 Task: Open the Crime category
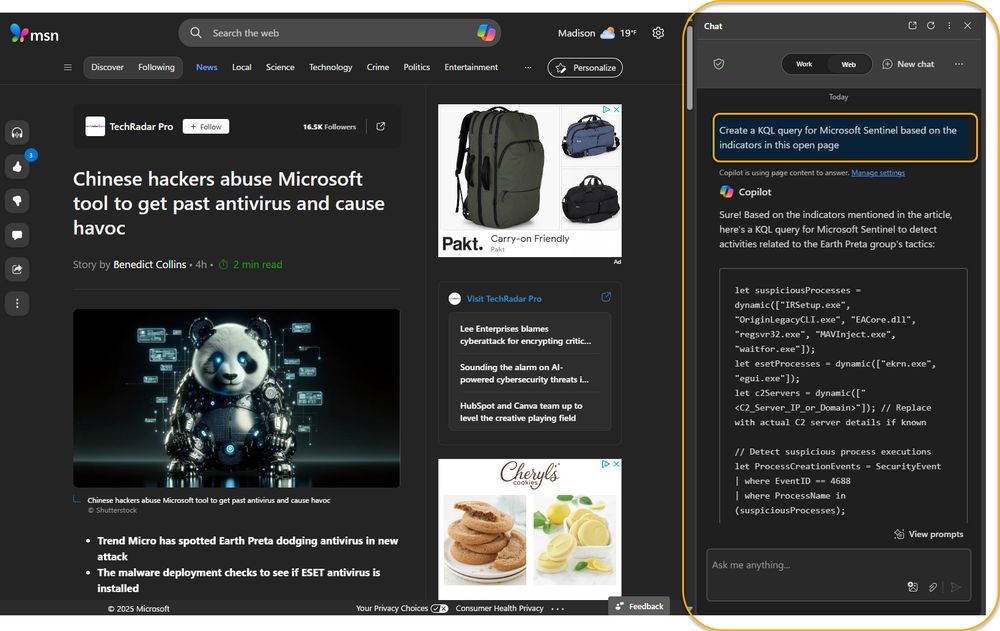(378, 67)
